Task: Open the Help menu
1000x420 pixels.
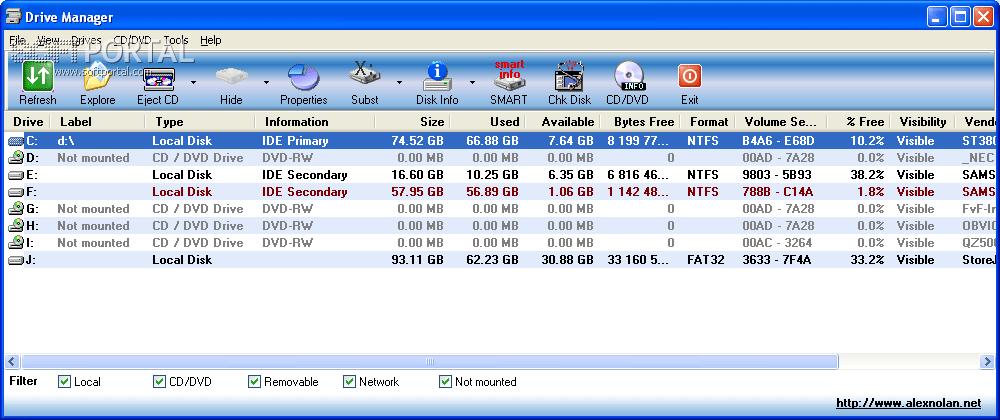Action: tap(210, 40)
